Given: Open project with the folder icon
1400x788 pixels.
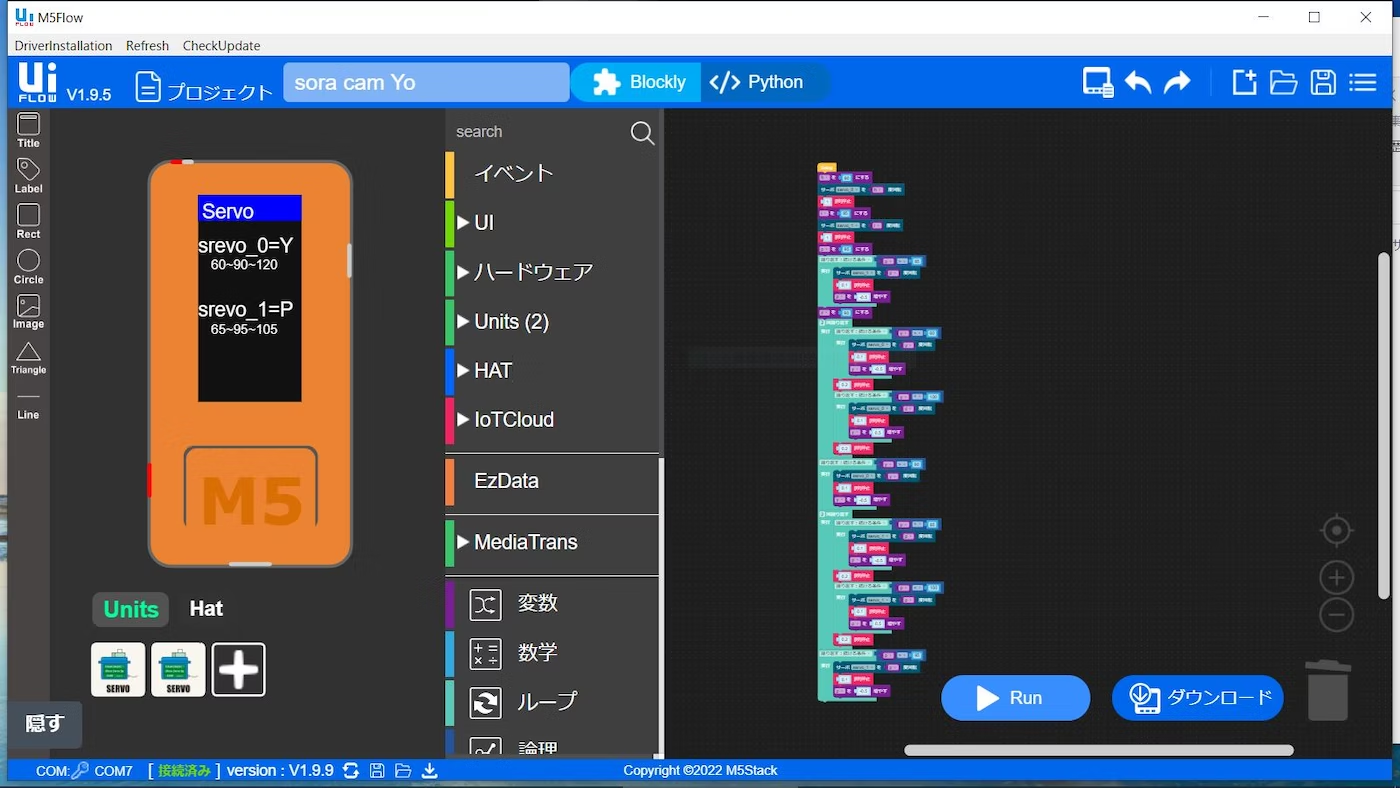Looking at the screenshot, I should [x=1283, y=83].
